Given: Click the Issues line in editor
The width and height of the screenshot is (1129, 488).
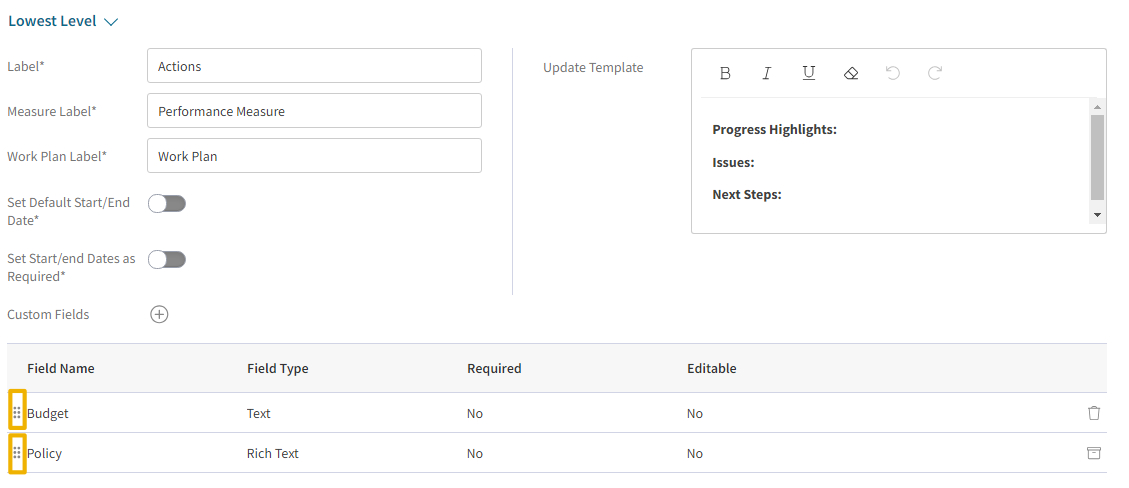Looking at the screenshot, I should click(x=733, y=163).
